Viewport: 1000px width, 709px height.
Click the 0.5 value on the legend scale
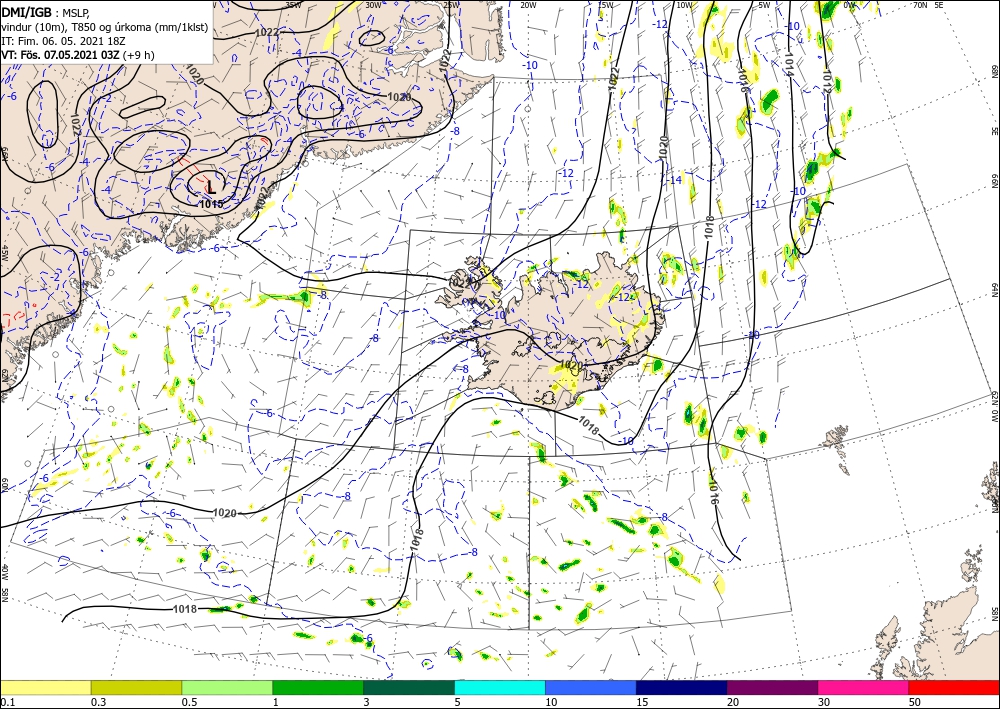pos(189,702)
